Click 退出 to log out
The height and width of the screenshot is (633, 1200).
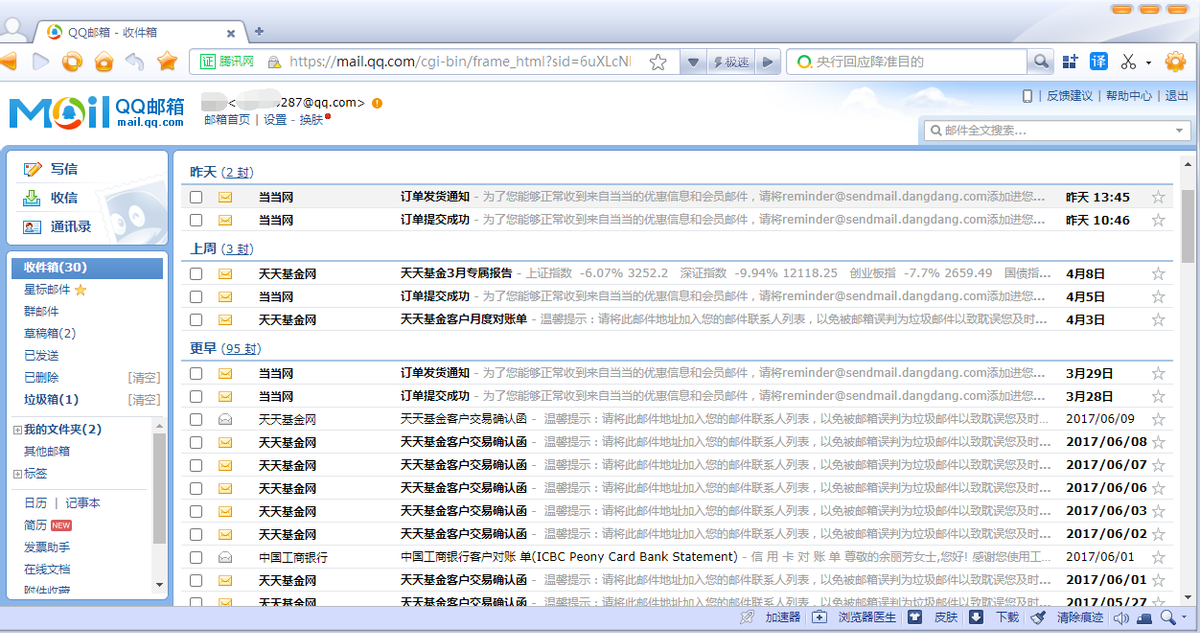click(1177, 96)
